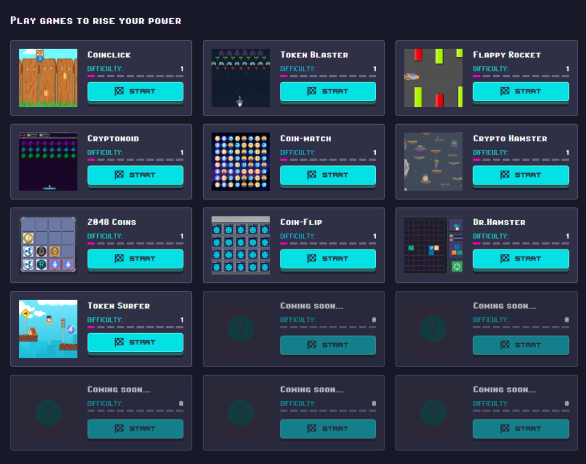
Task: Click the checkered flag icon on CoinClick Start
Action: (119, 91)
